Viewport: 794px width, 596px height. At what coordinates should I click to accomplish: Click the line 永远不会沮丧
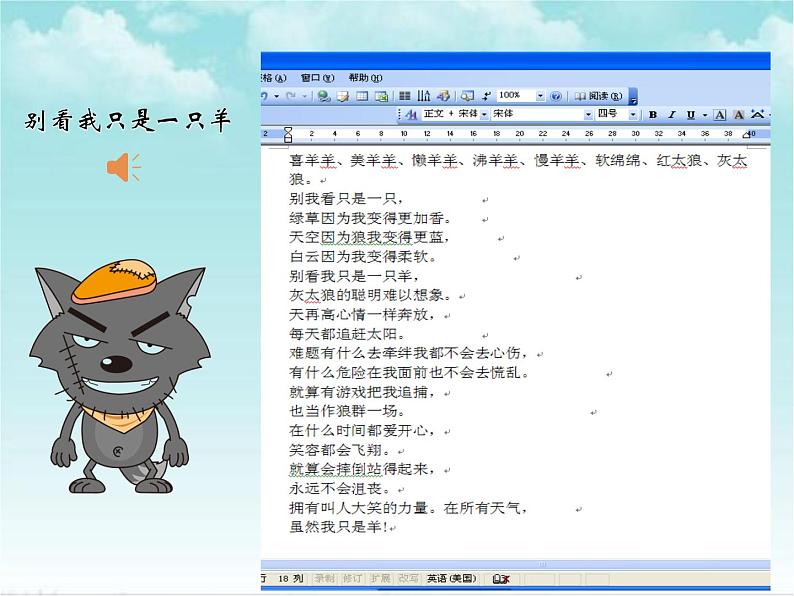pyautogui.click(x=340, y=489)
